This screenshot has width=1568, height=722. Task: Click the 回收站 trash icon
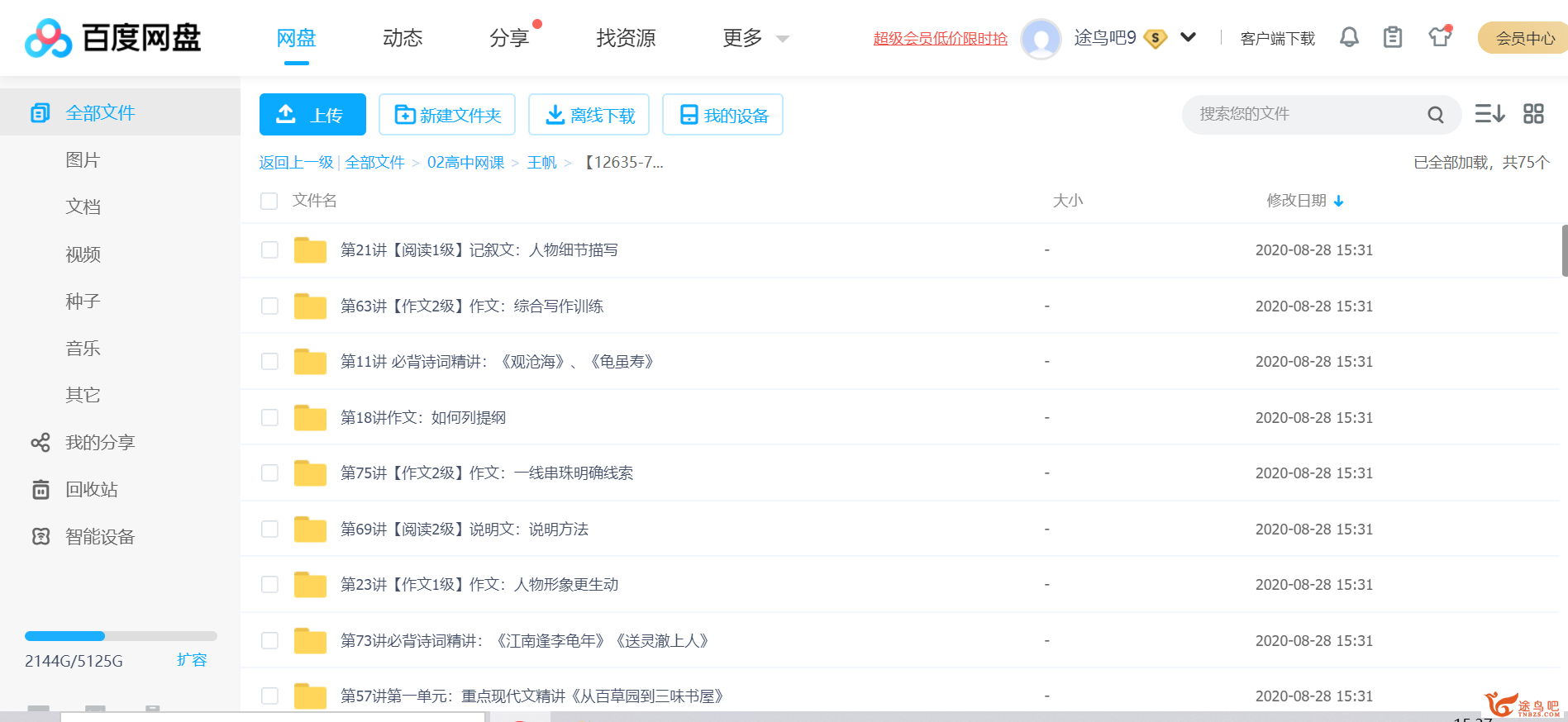coord(41,490)
